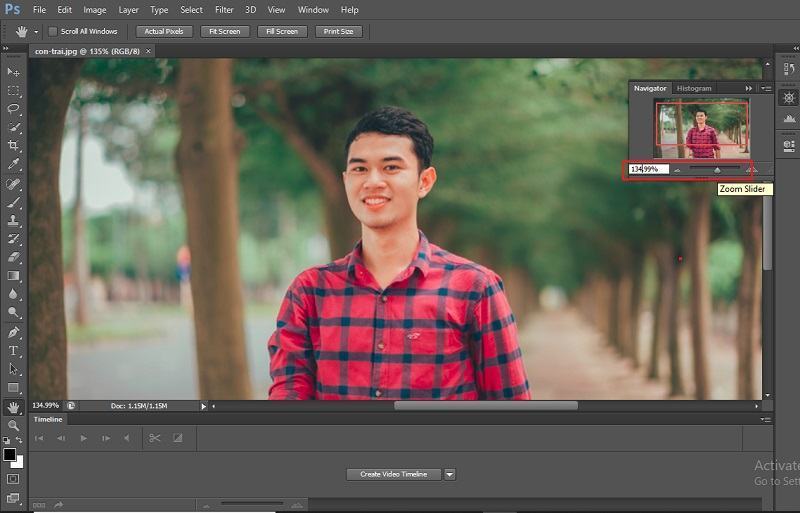This screenshot has height=513, width=800.
Task: Change screen mode at toolbox bottom
Action: click(x=13, y=498)
